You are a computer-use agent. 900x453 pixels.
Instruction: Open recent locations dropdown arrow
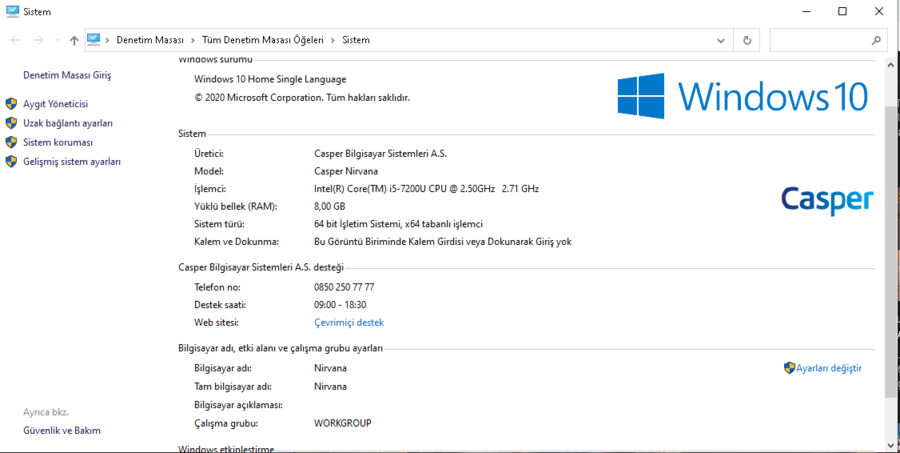[57, 40]
